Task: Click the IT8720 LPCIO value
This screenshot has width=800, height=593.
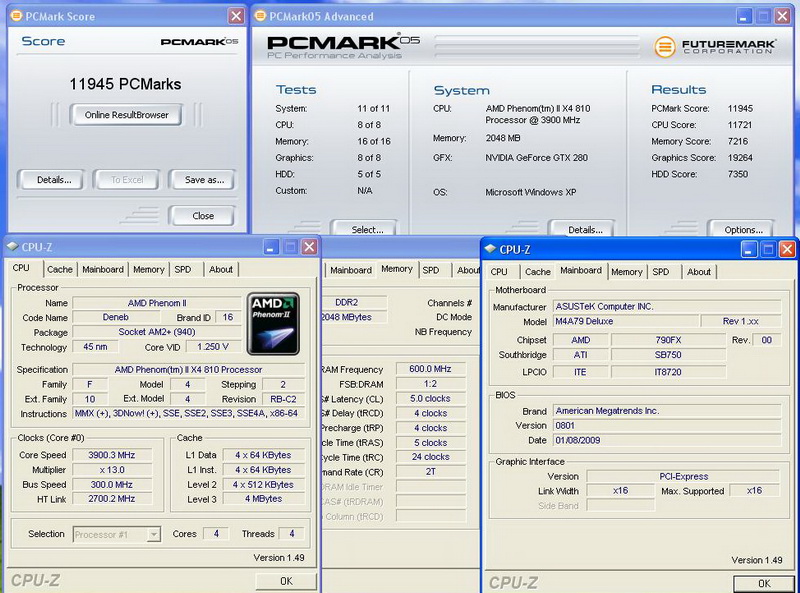Action: pos(668,372)
